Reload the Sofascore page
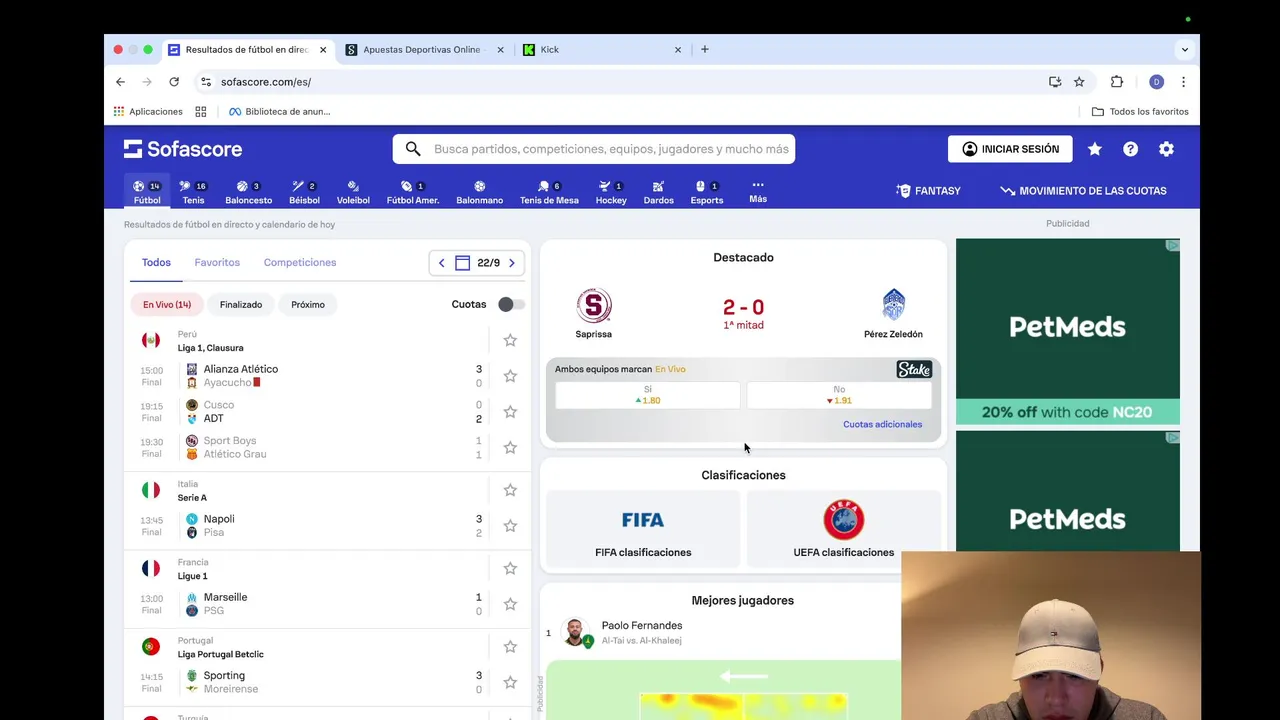 (x=174, y=82)
